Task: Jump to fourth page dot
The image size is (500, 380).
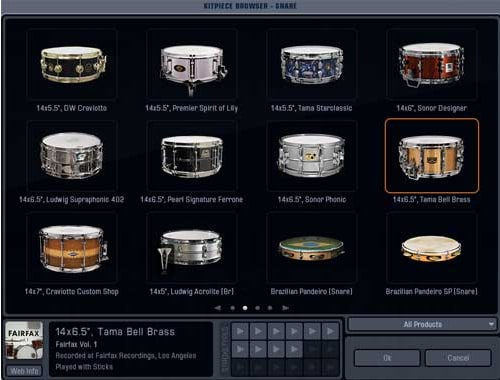Action: (270, 308)
